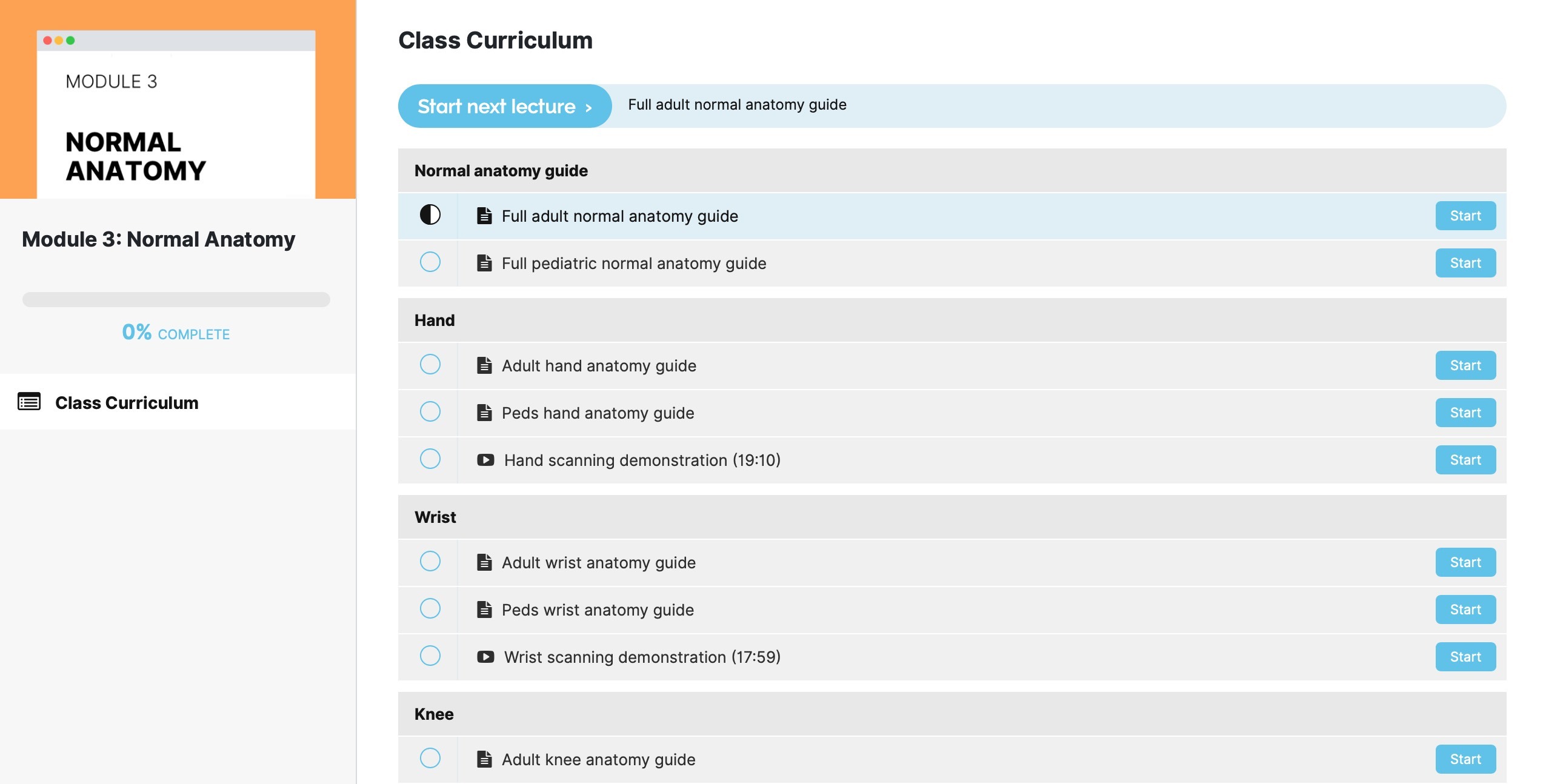Click the Normal anatomy guide section header

coord(501,171)
